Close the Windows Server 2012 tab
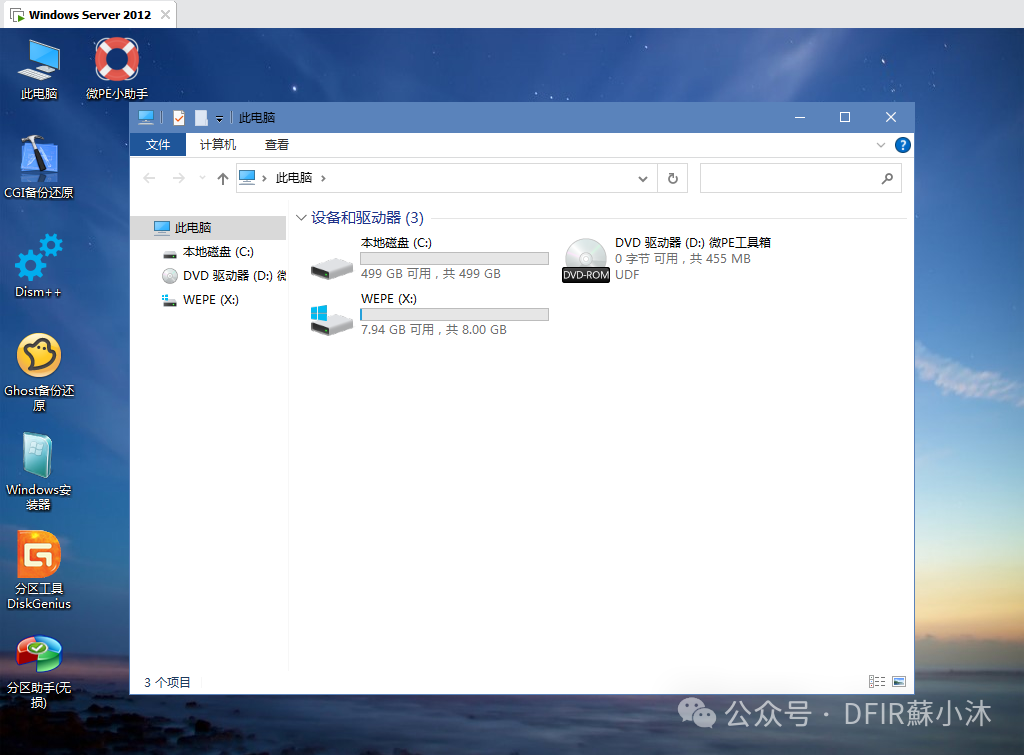This screenshot has width=1024, height=755. [166, 14]
